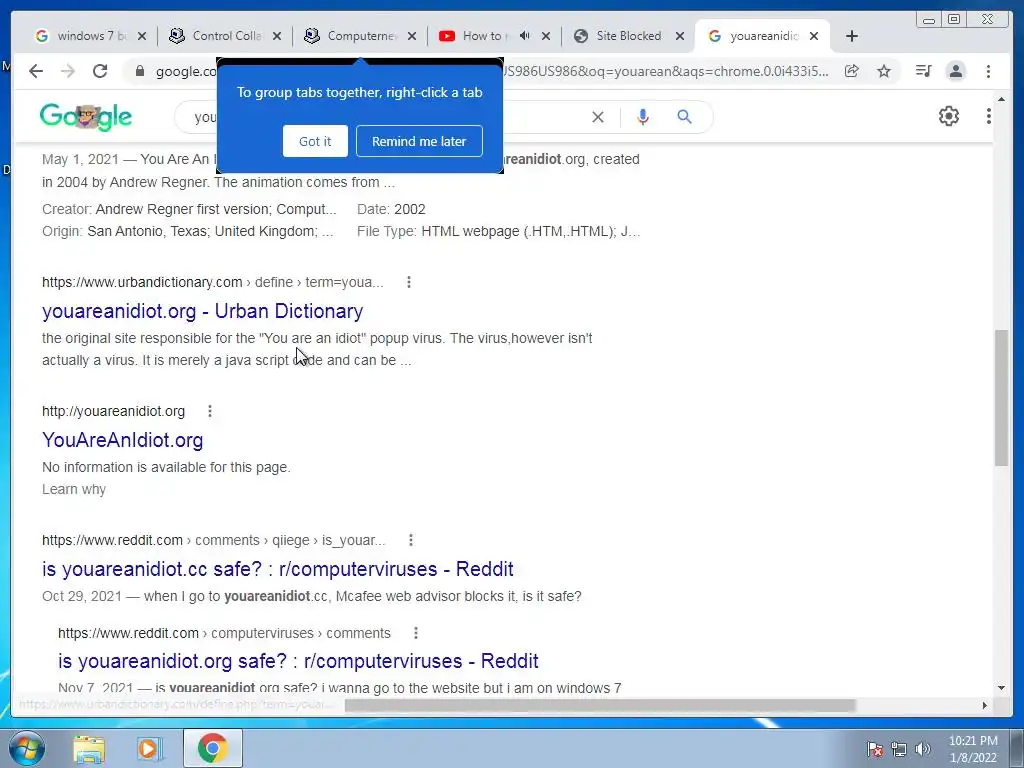Click the browser forward arrow
1024x768 pixels.
click(68, 71)
